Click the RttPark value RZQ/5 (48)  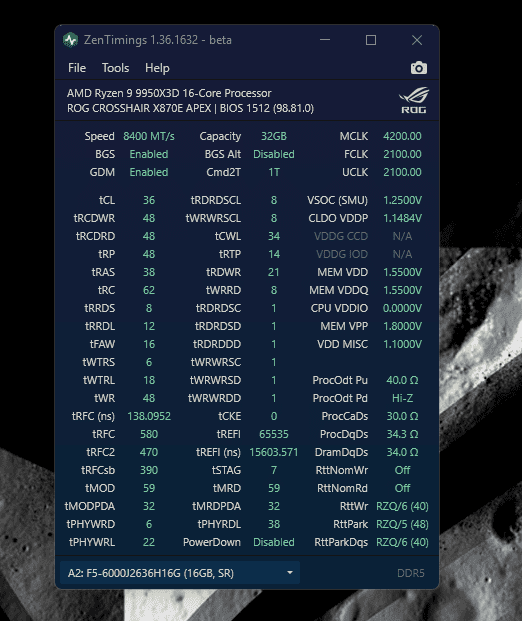pos(402,524)
